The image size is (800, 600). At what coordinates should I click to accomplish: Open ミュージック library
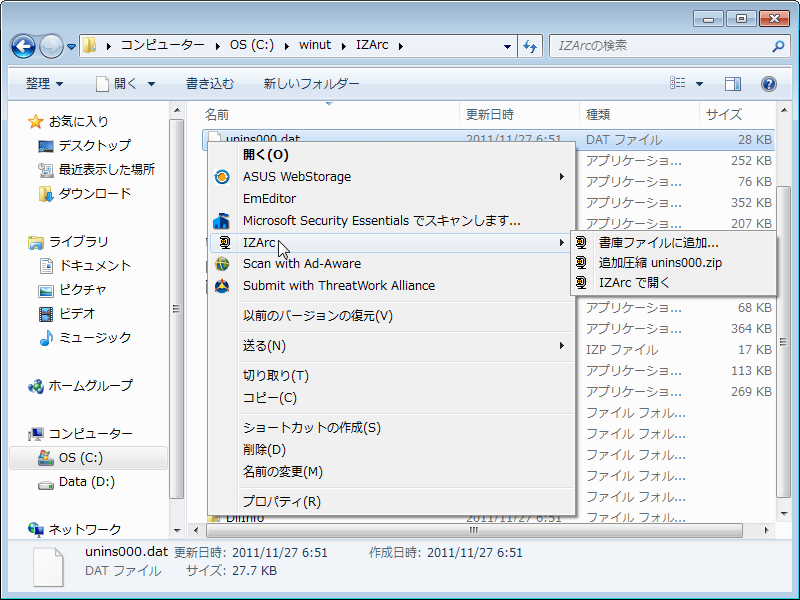point(85,338)
